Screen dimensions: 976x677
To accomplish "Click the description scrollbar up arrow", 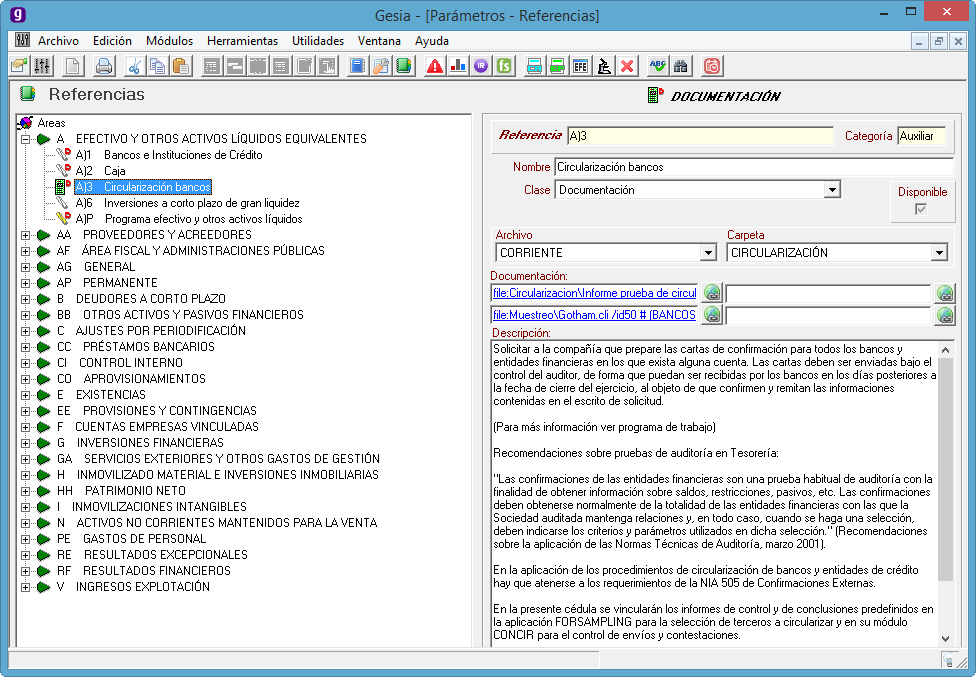I will [946, 350].
